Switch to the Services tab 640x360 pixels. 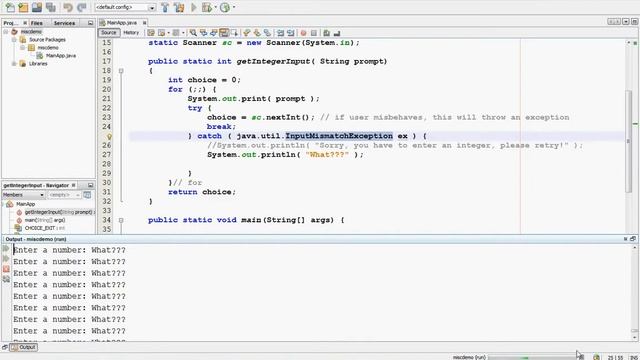[64, 23]
